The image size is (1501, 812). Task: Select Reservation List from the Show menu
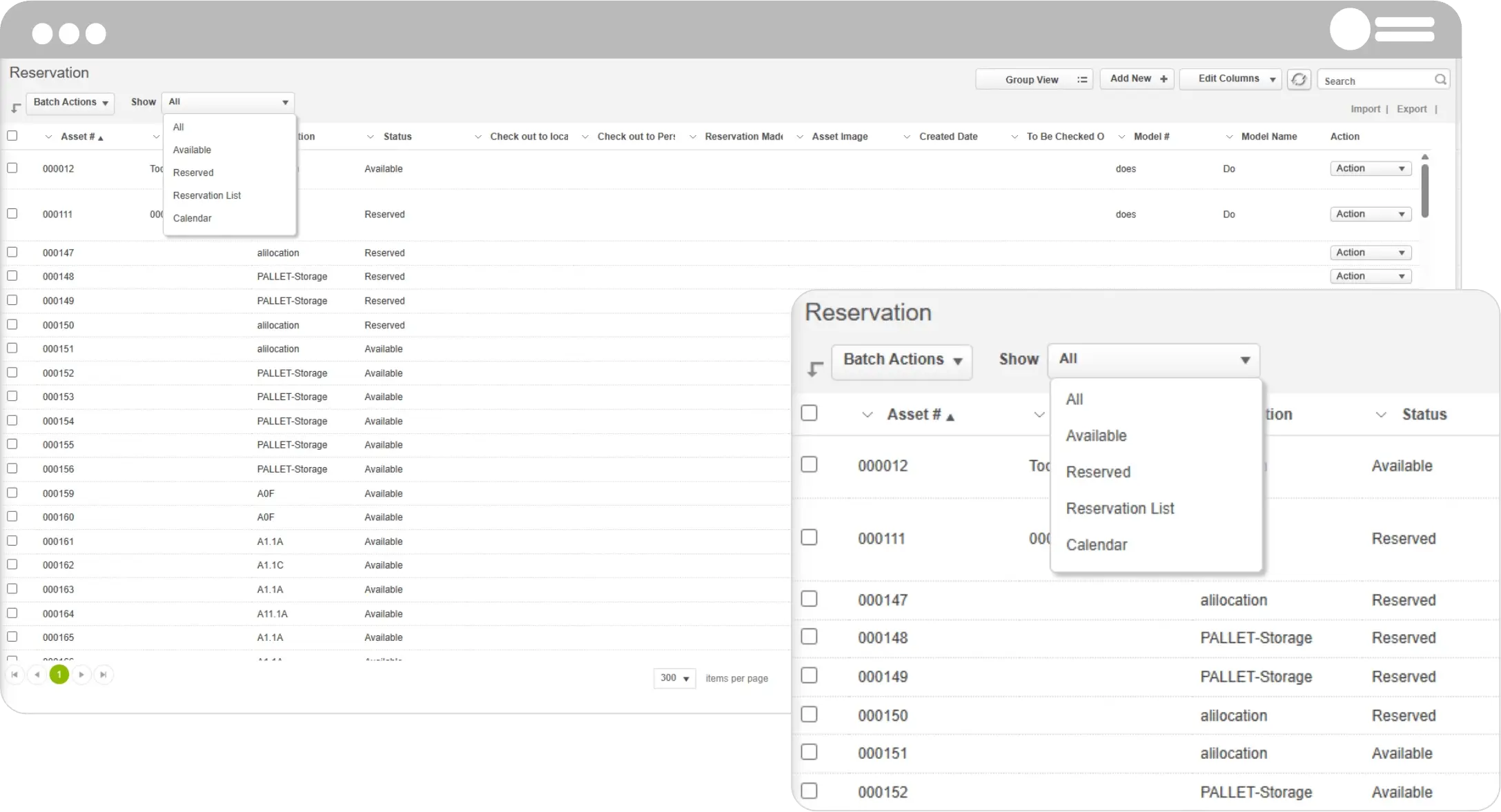pos(207,195)
